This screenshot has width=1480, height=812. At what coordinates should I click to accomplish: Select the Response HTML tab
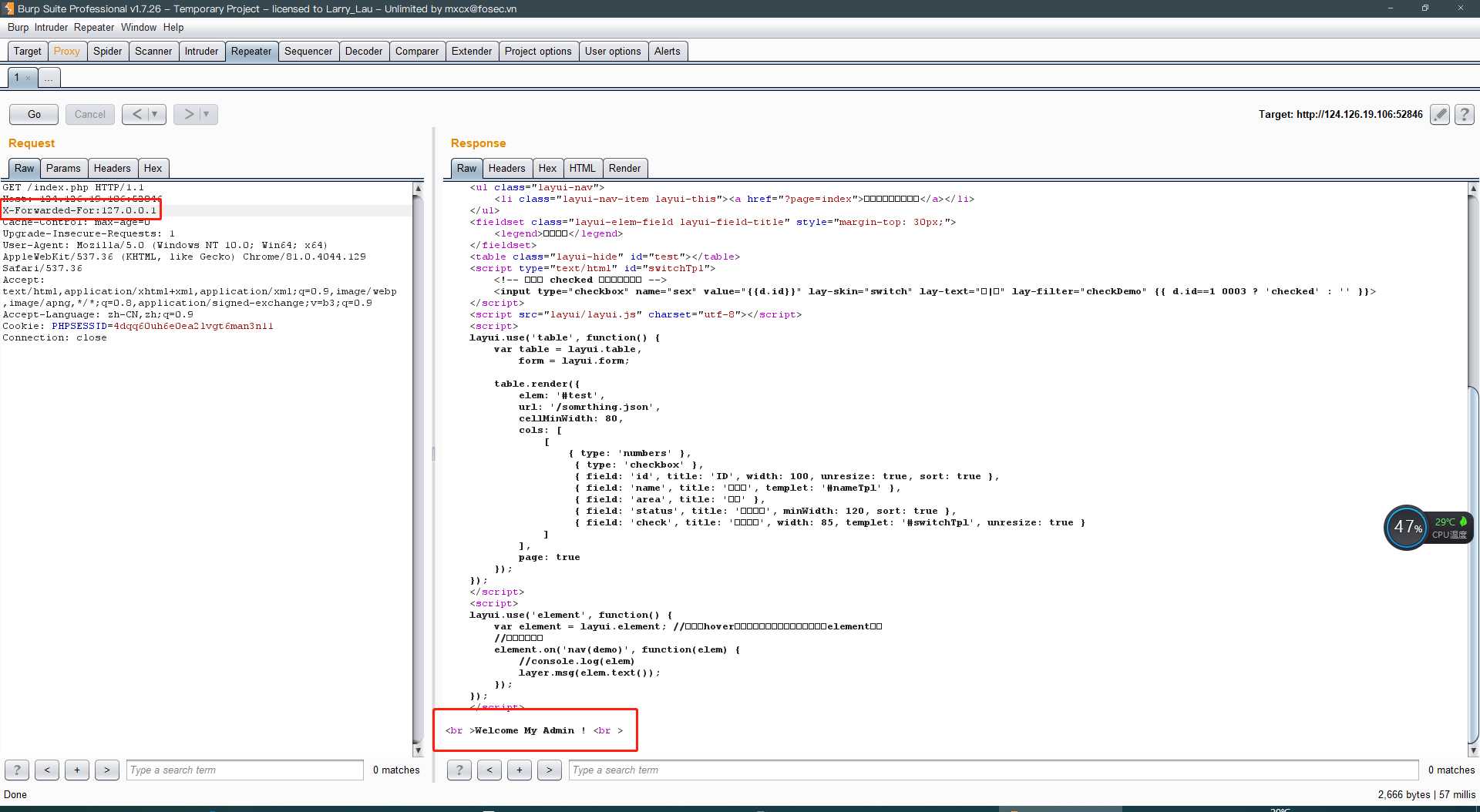[x=583, y=168]
